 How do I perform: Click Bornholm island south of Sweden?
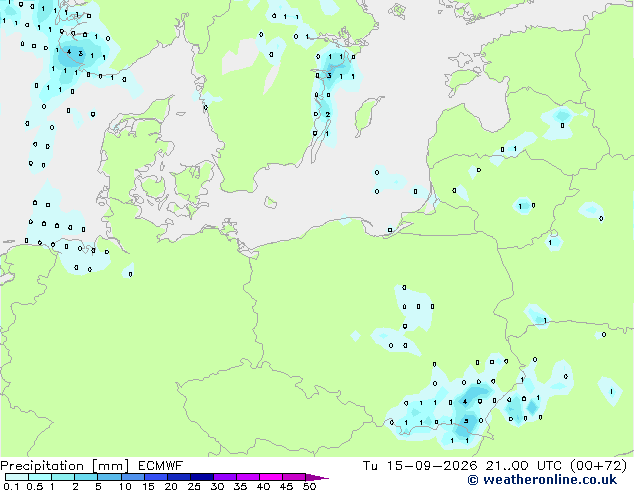[x=271, y=203]
